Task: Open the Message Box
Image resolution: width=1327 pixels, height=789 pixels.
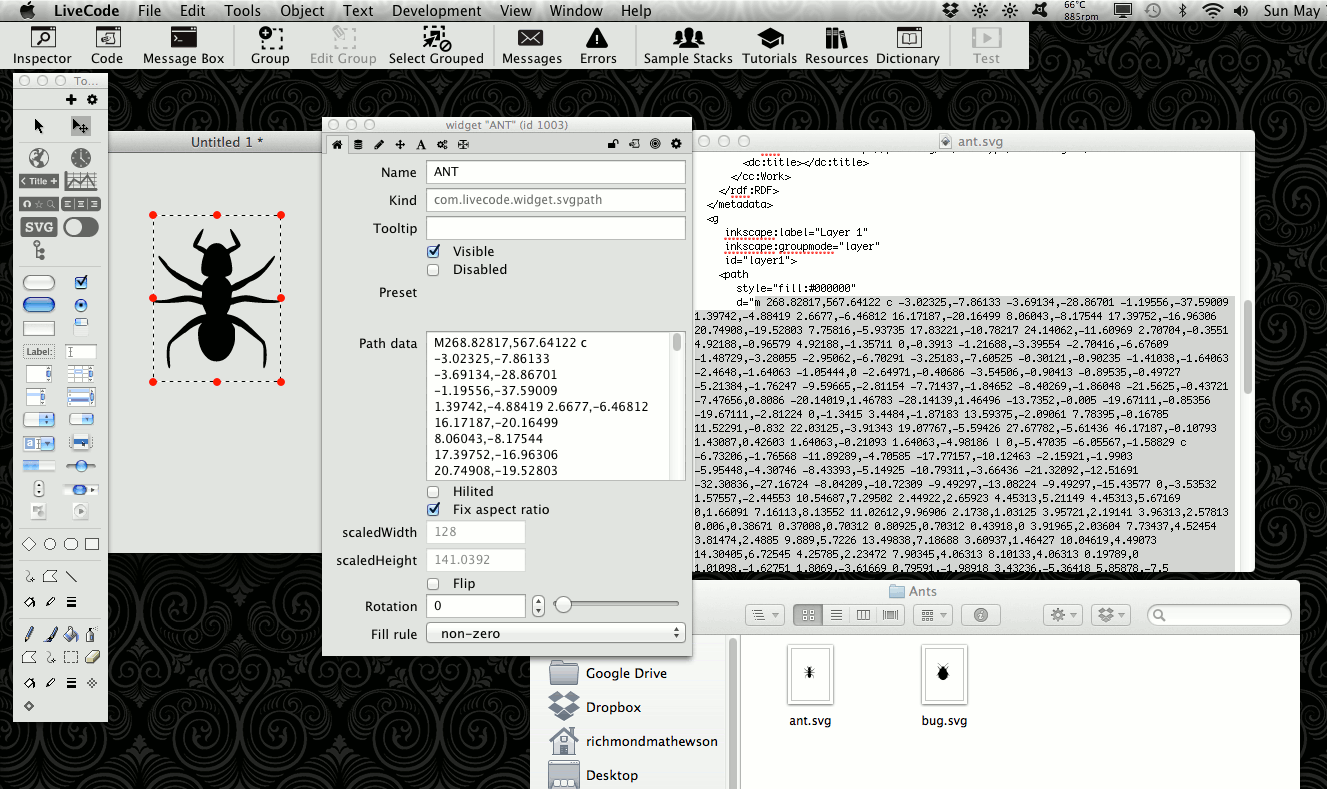Action: pos(184,46)
